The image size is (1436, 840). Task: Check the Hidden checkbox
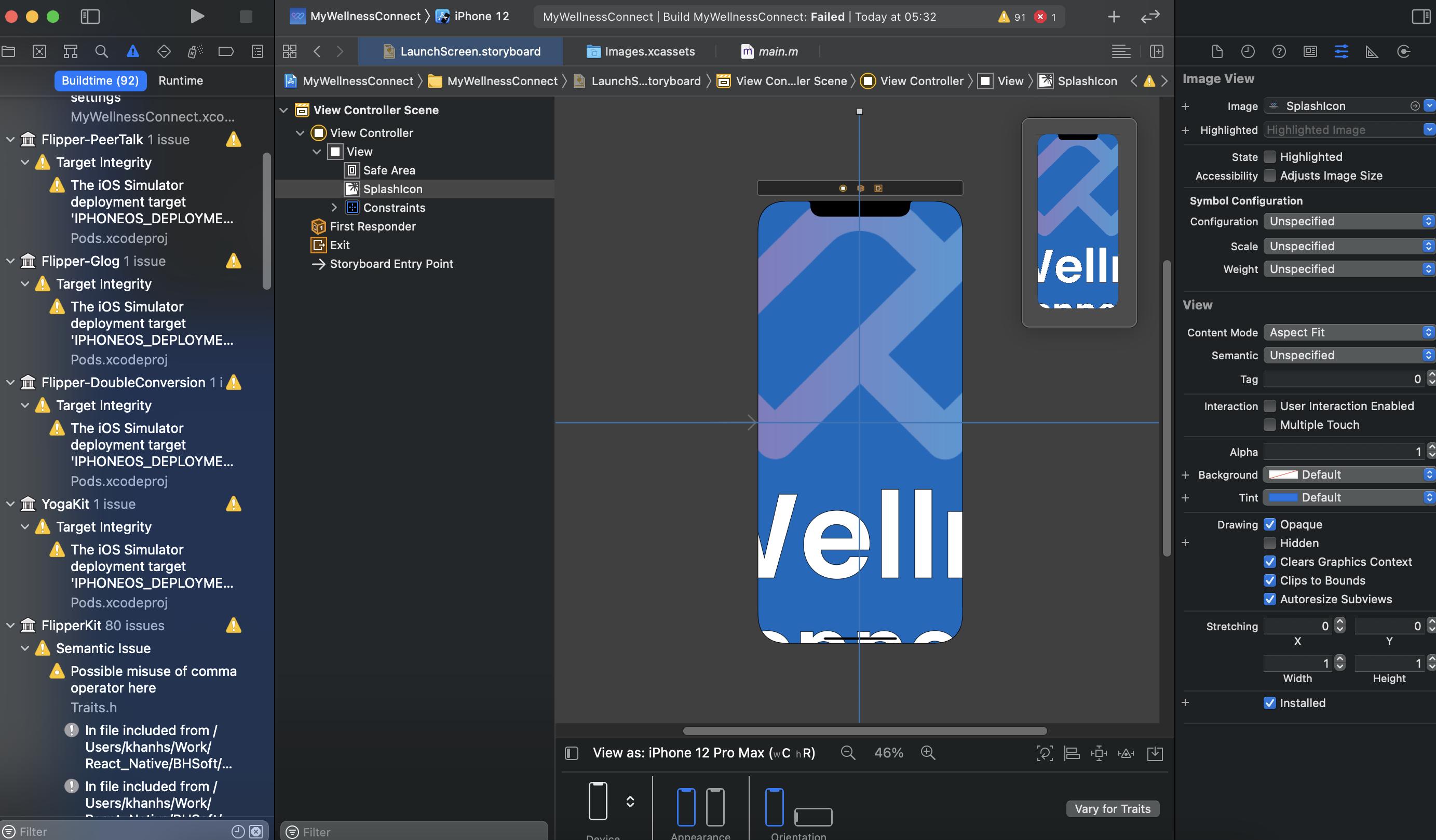click(x=1269, y=543)
